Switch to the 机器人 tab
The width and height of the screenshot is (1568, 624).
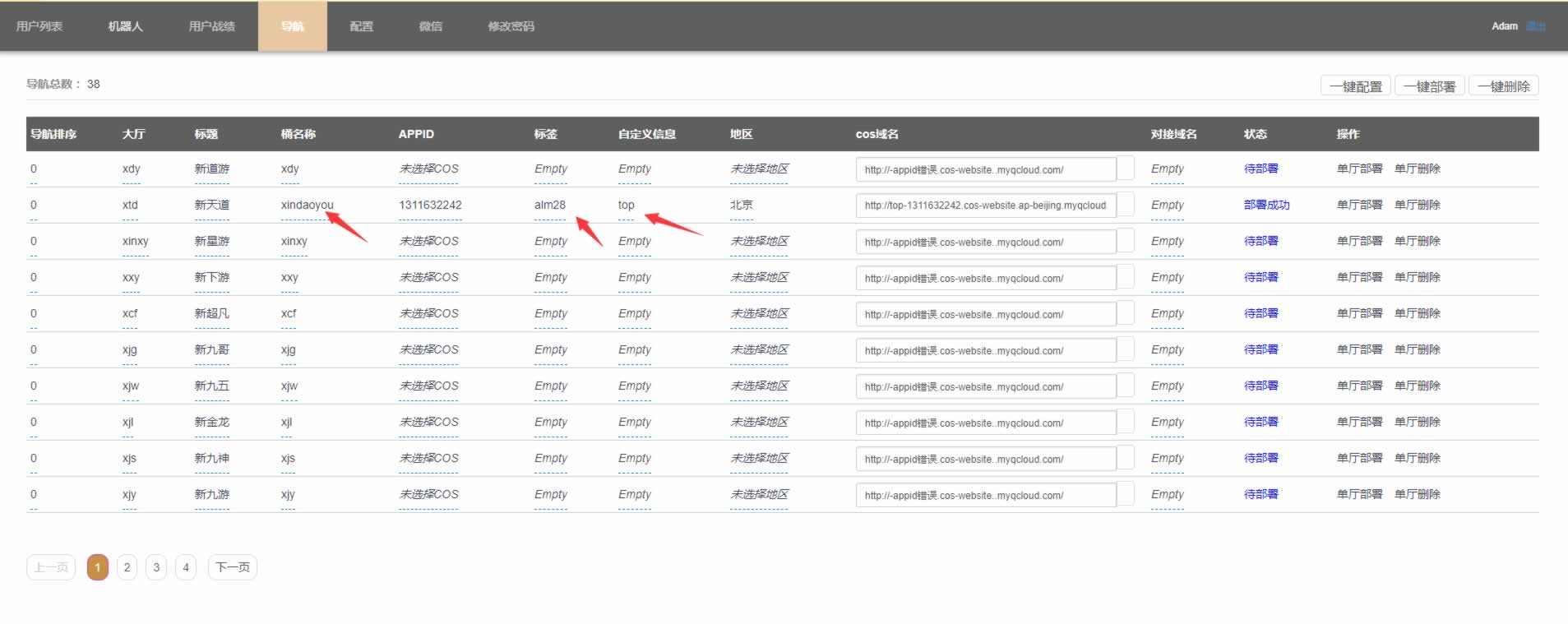point(125,26)
